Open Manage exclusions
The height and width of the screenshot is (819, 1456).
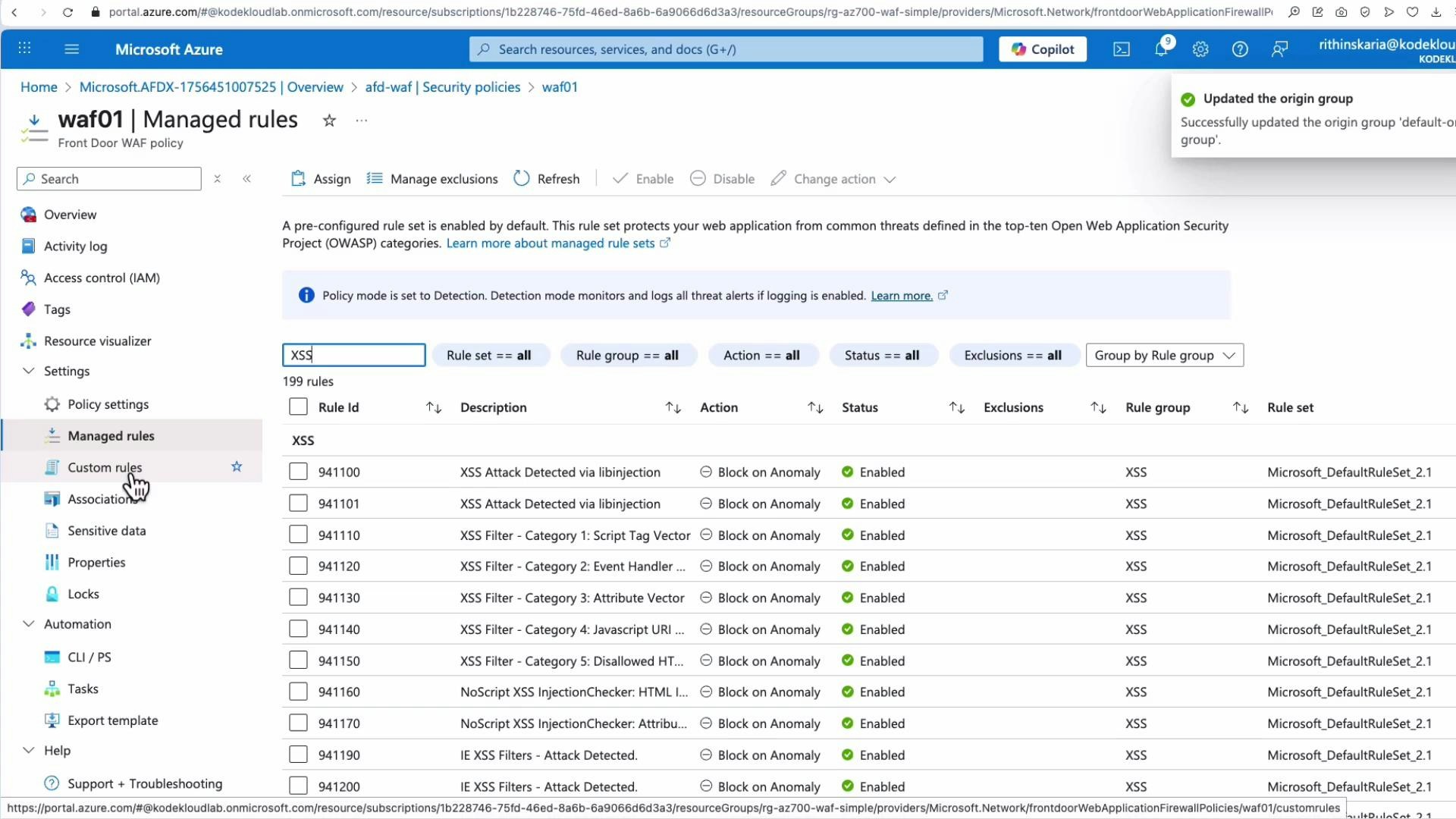(x=432, y=179)
